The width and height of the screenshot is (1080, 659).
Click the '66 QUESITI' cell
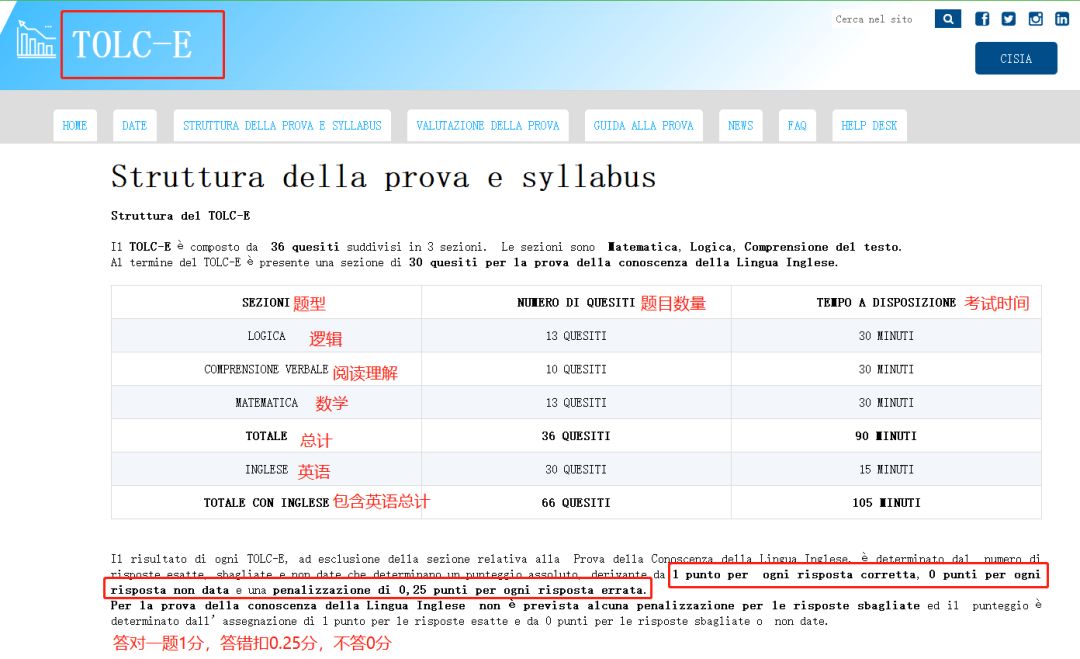[x=576, y=503]
